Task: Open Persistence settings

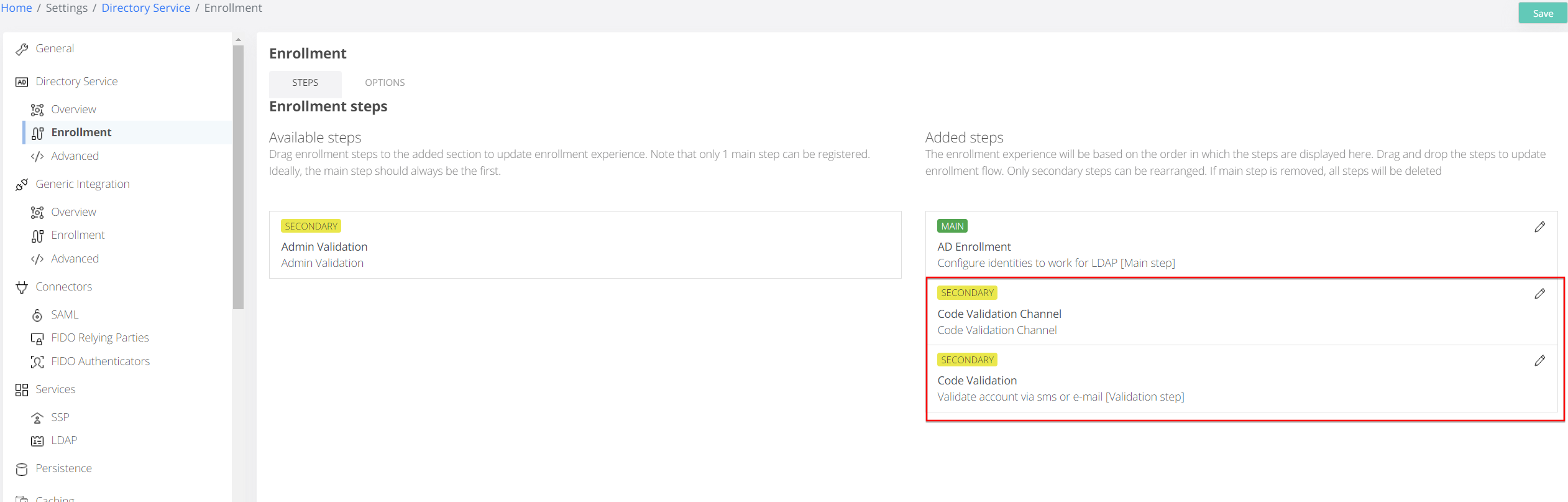Action: pos(63,468)
